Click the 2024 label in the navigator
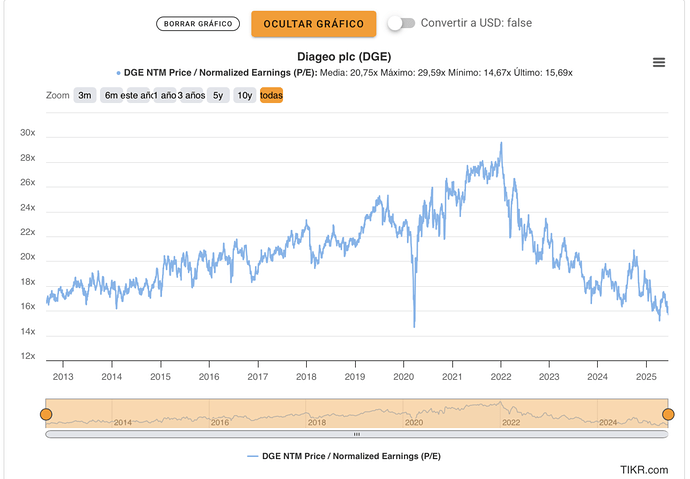Image resolution: width=690 pixels, height=479 pixels. [608, 423]
